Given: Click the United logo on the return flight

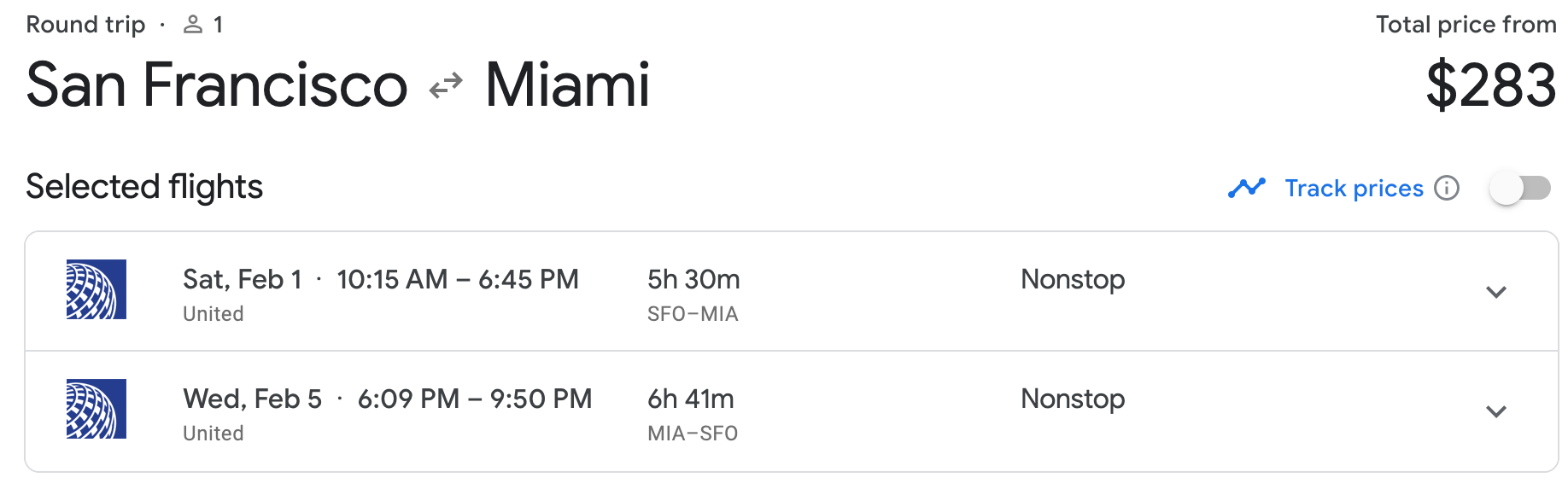Looking at the screenshot, I should pos(97,409).
